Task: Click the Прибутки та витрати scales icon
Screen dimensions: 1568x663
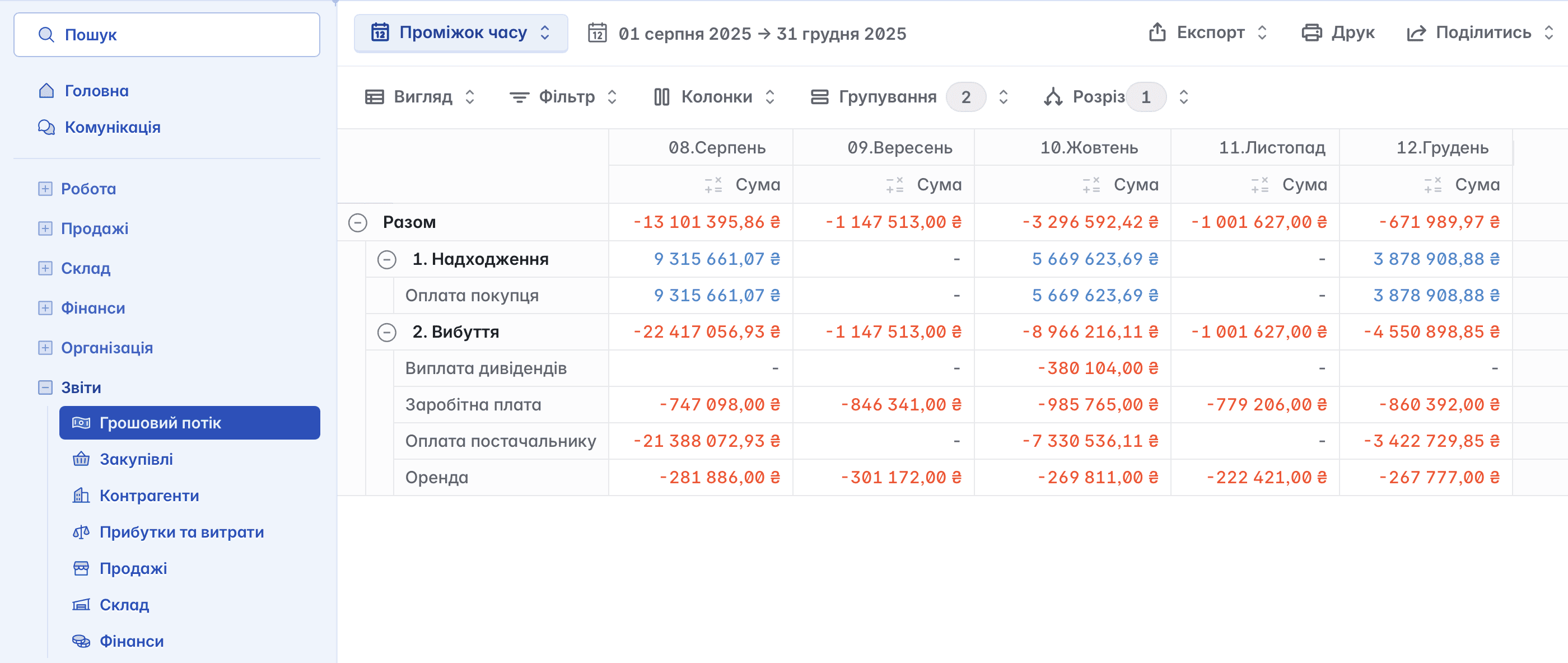Action: (81, 532)
